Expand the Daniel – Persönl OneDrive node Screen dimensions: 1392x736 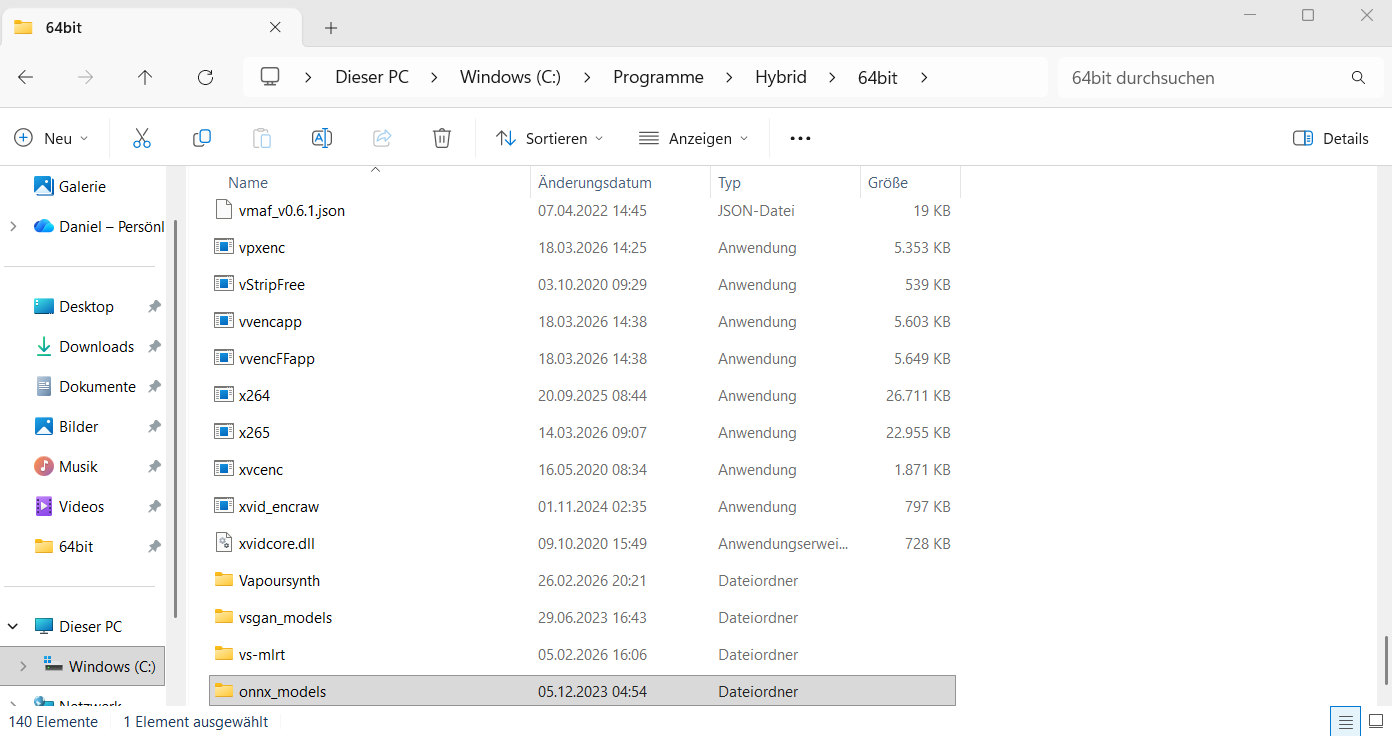13,226
